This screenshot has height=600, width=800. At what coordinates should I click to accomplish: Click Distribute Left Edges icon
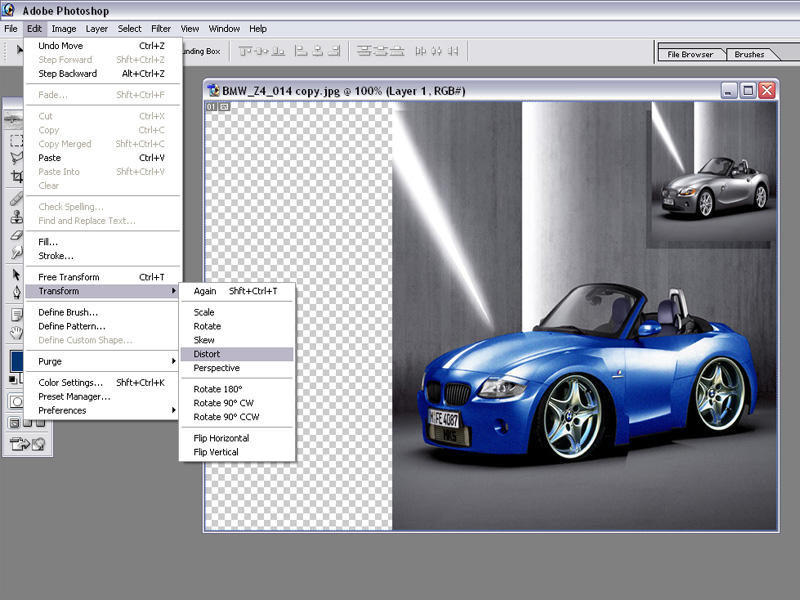pyautogui.click(x=420, y=51)
